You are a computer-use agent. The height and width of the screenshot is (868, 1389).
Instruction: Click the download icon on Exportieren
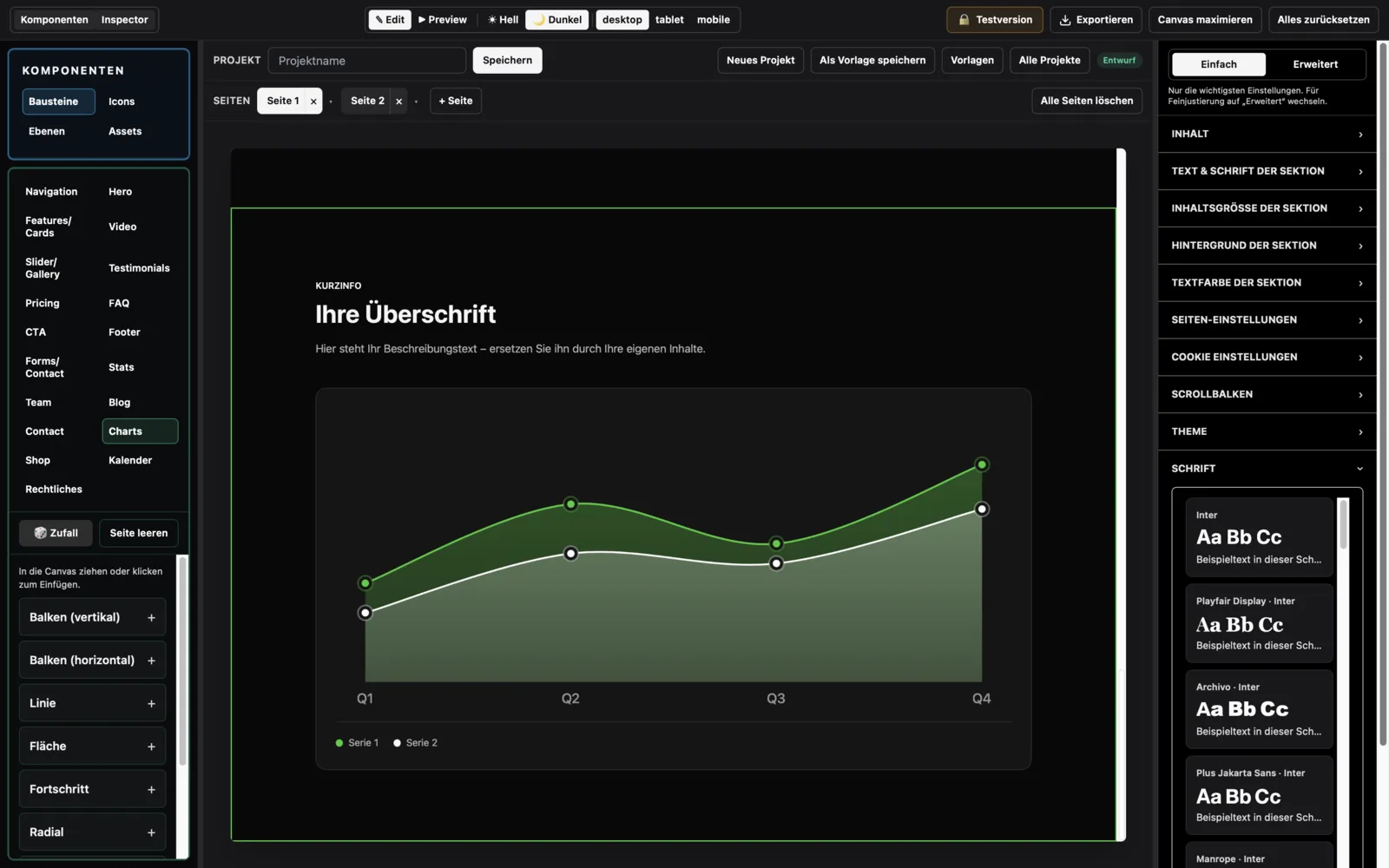1065,20
